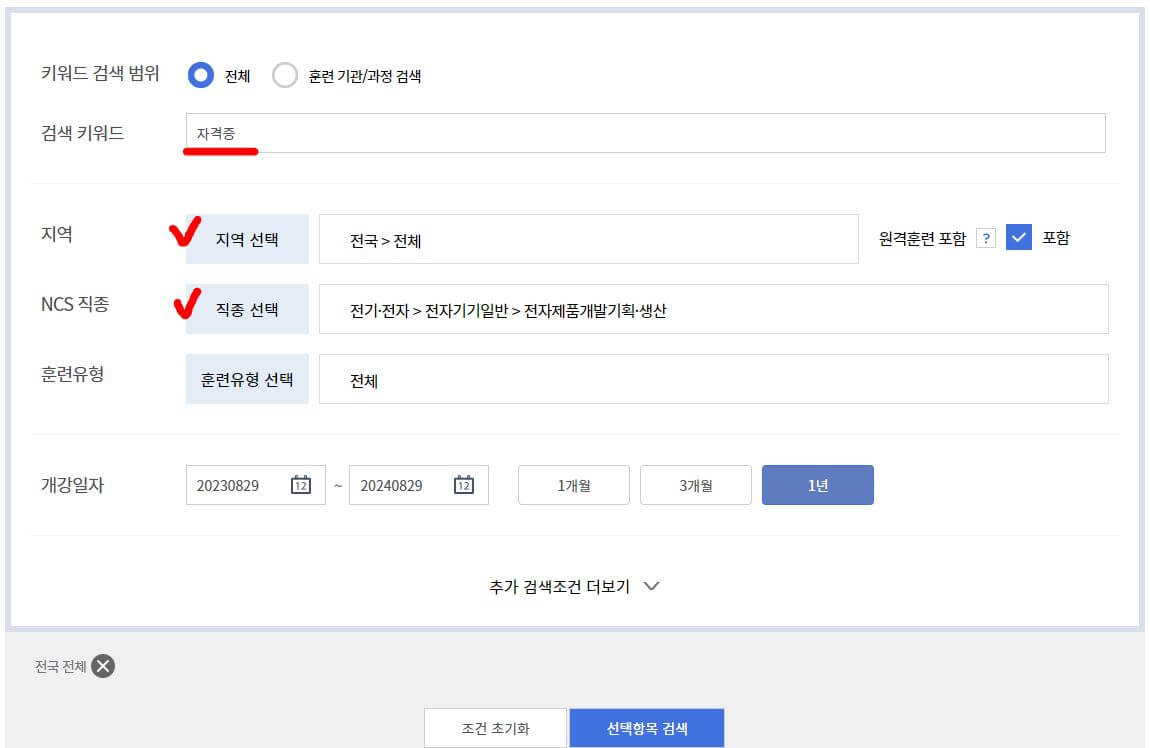Reset filters with 조건 초기화 button
Screen dimensions: 1150x748
(x=495, y=728)
